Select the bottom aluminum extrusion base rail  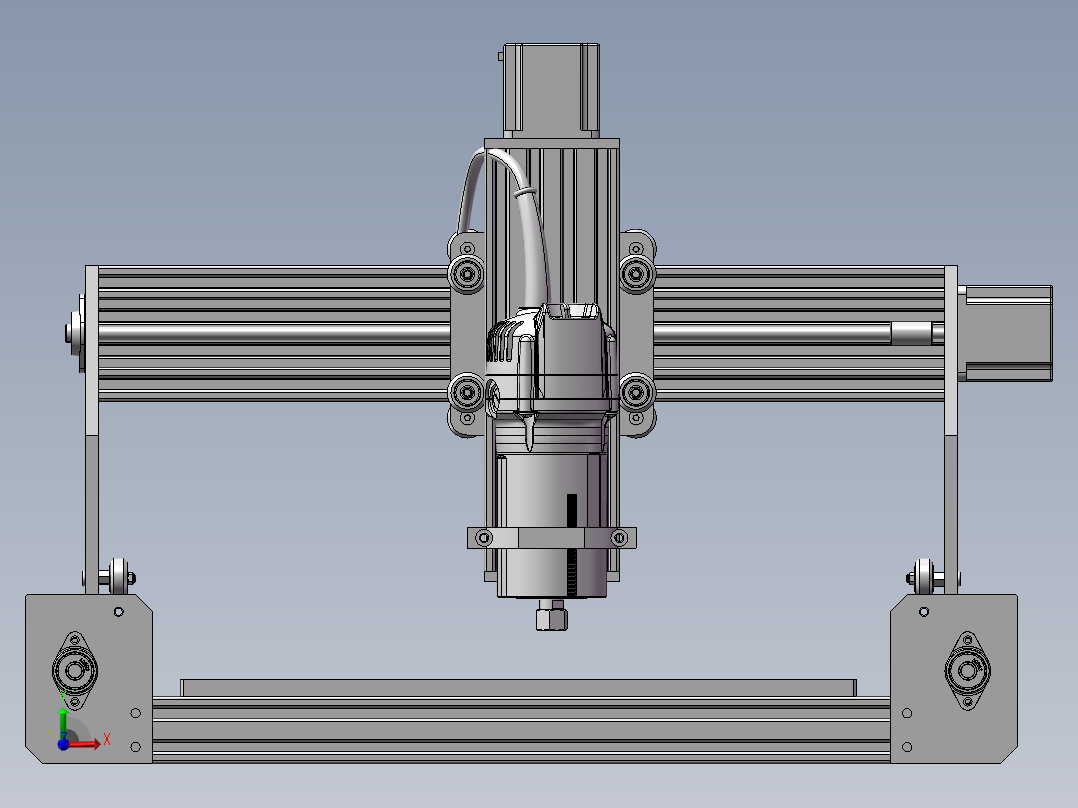(x=521, y=730)
